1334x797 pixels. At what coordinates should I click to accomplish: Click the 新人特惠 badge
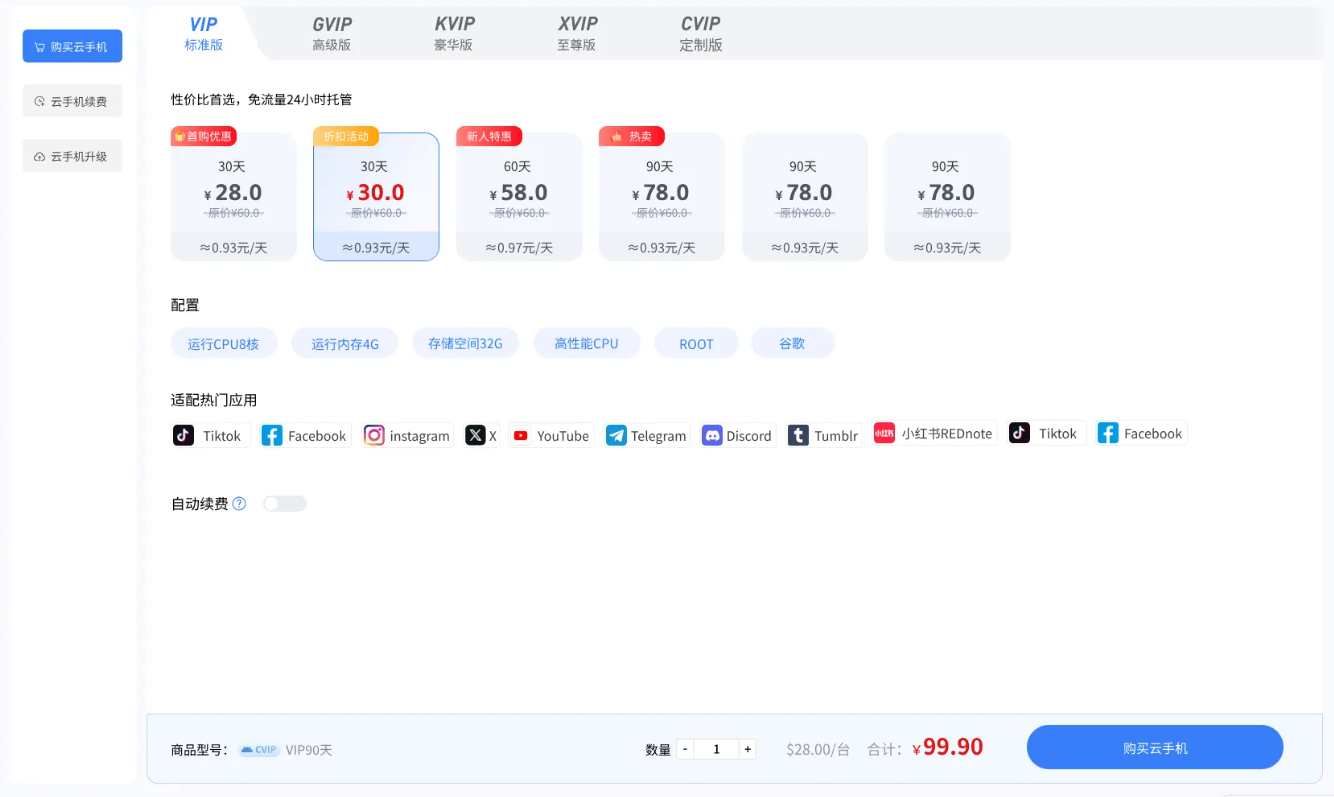489,136
